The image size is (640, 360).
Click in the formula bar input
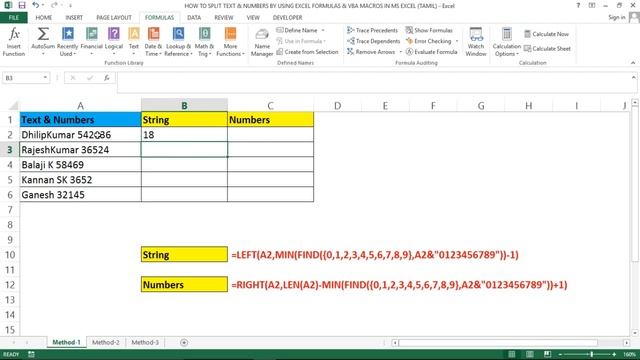click(x=373, y=82)
